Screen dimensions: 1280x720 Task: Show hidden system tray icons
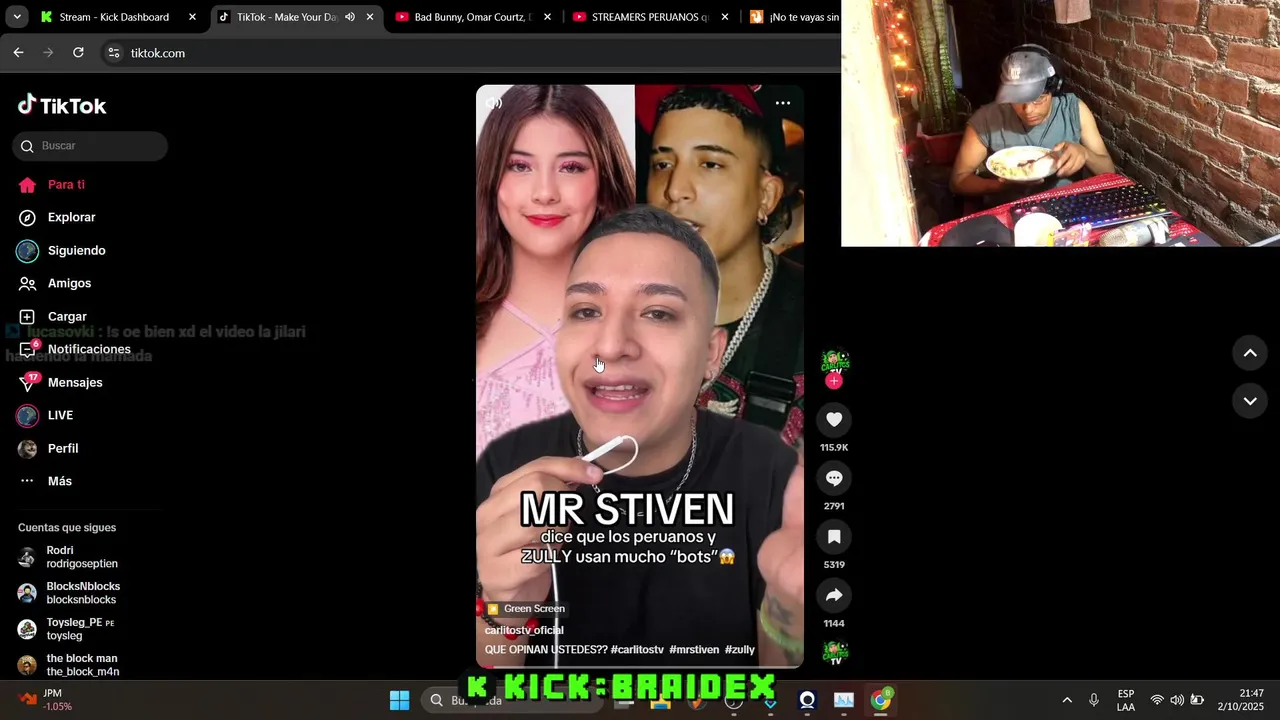pyautogui.click(x=1067, y=700)
